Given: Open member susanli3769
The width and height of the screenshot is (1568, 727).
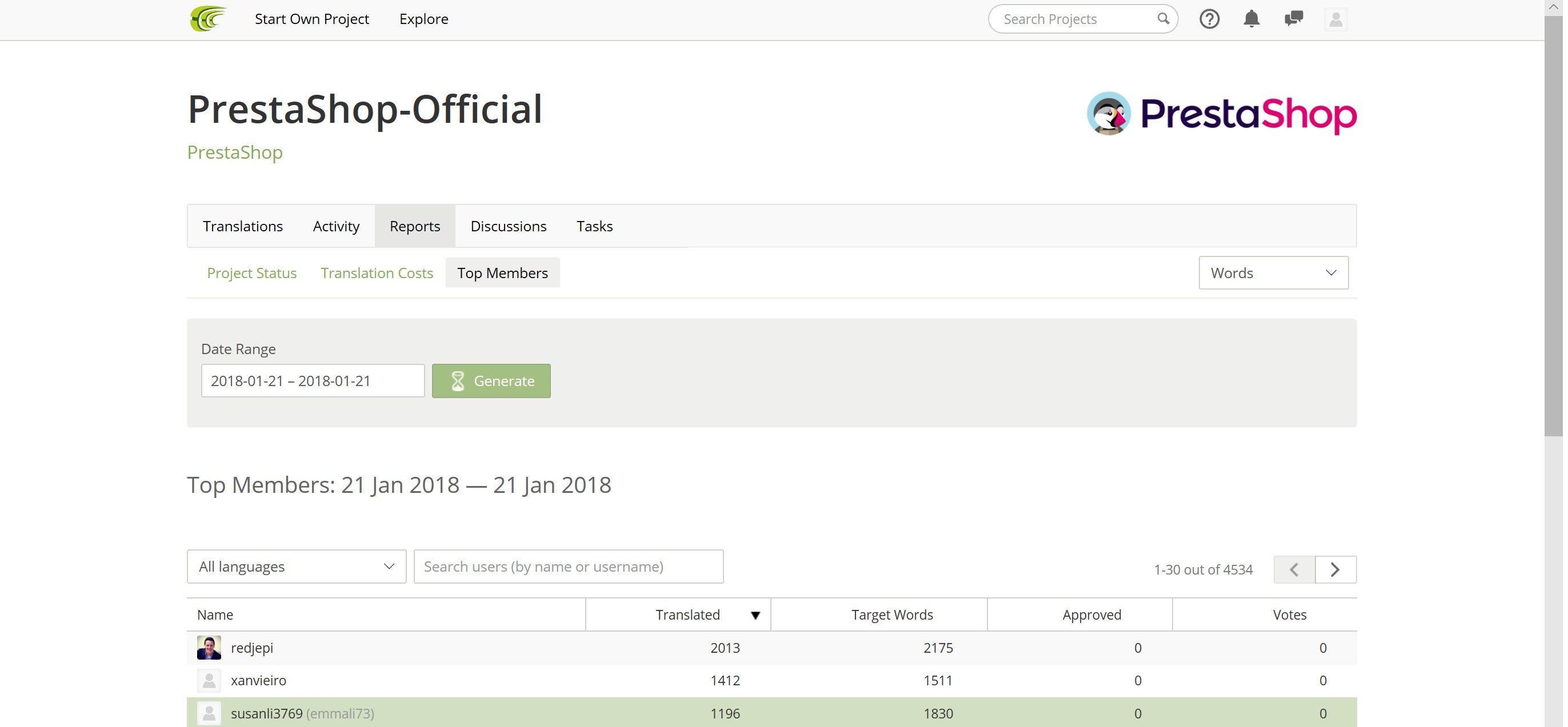Looking at the screenshot, I should point(267,714).
